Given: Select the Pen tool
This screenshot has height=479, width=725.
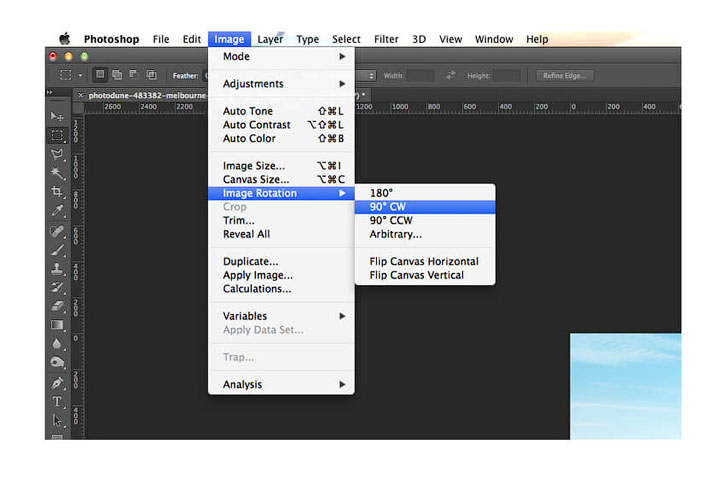Looking at the screenshot, I should (57, 383).
